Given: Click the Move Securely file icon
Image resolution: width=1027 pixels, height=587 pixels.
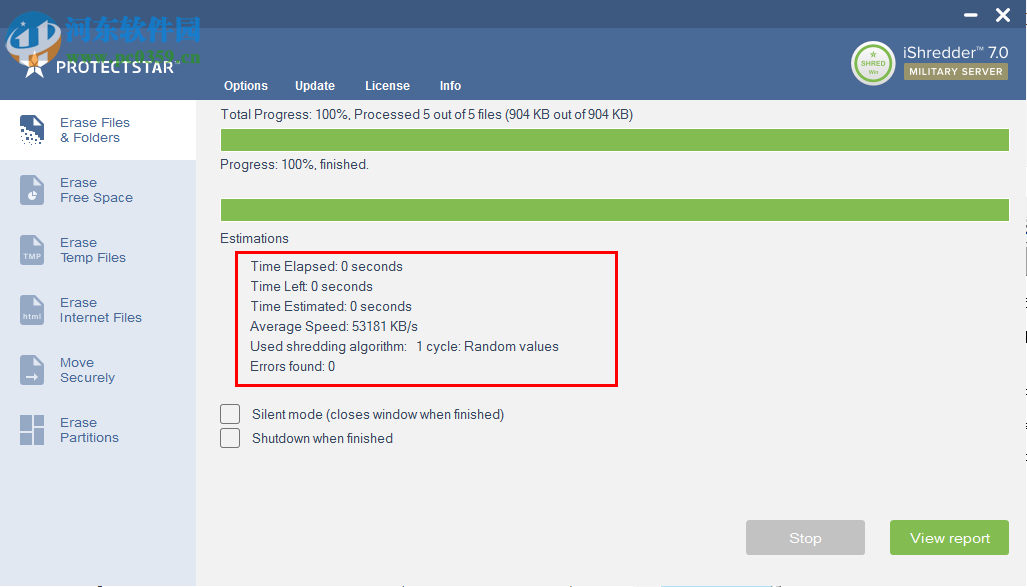Looking at the screenshot, I should click(31, 370).
